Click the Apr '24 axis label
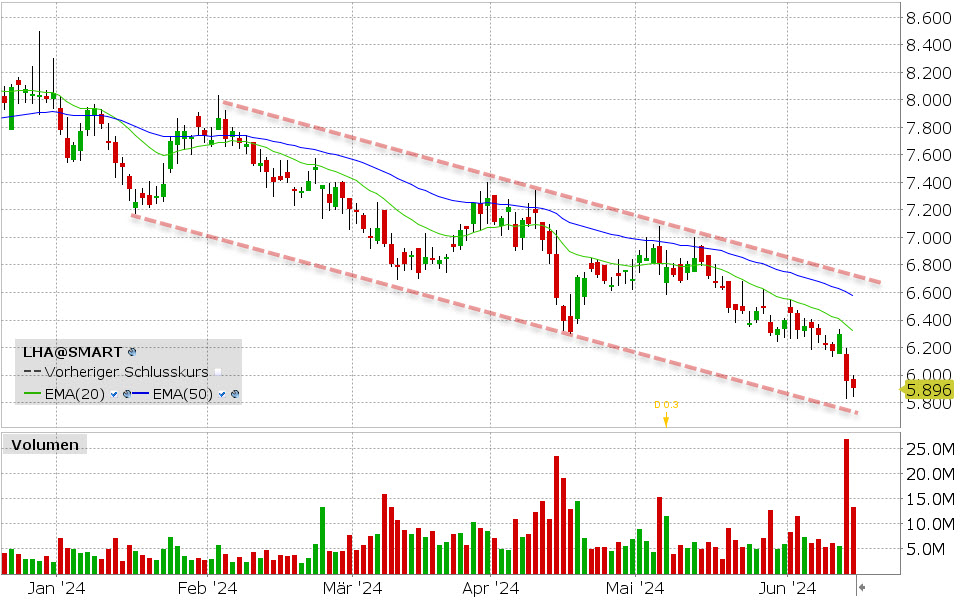 coord(490,588)
